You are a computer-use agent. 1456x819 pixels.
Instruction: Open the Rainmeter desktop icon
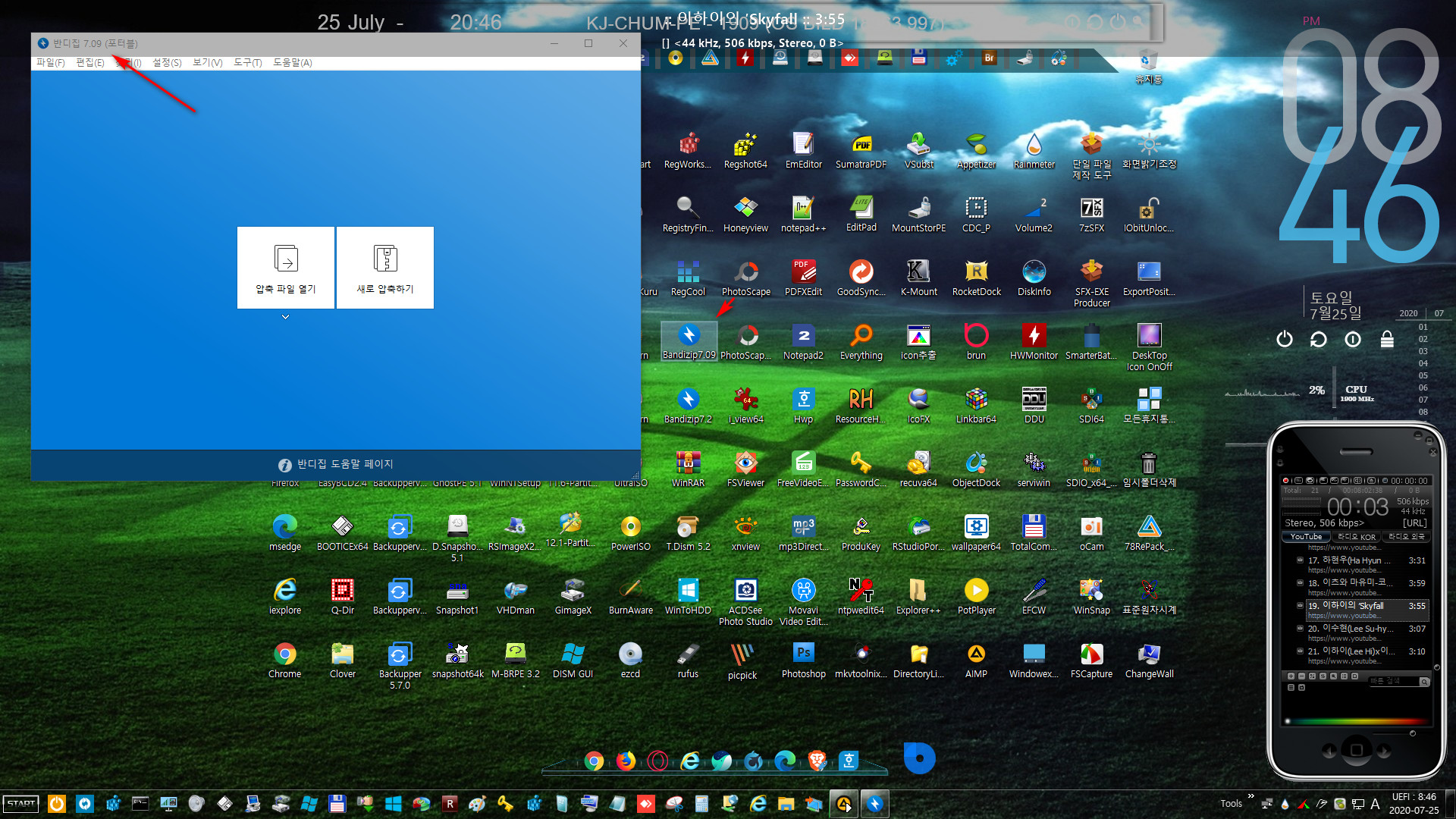coord(1034,151)
